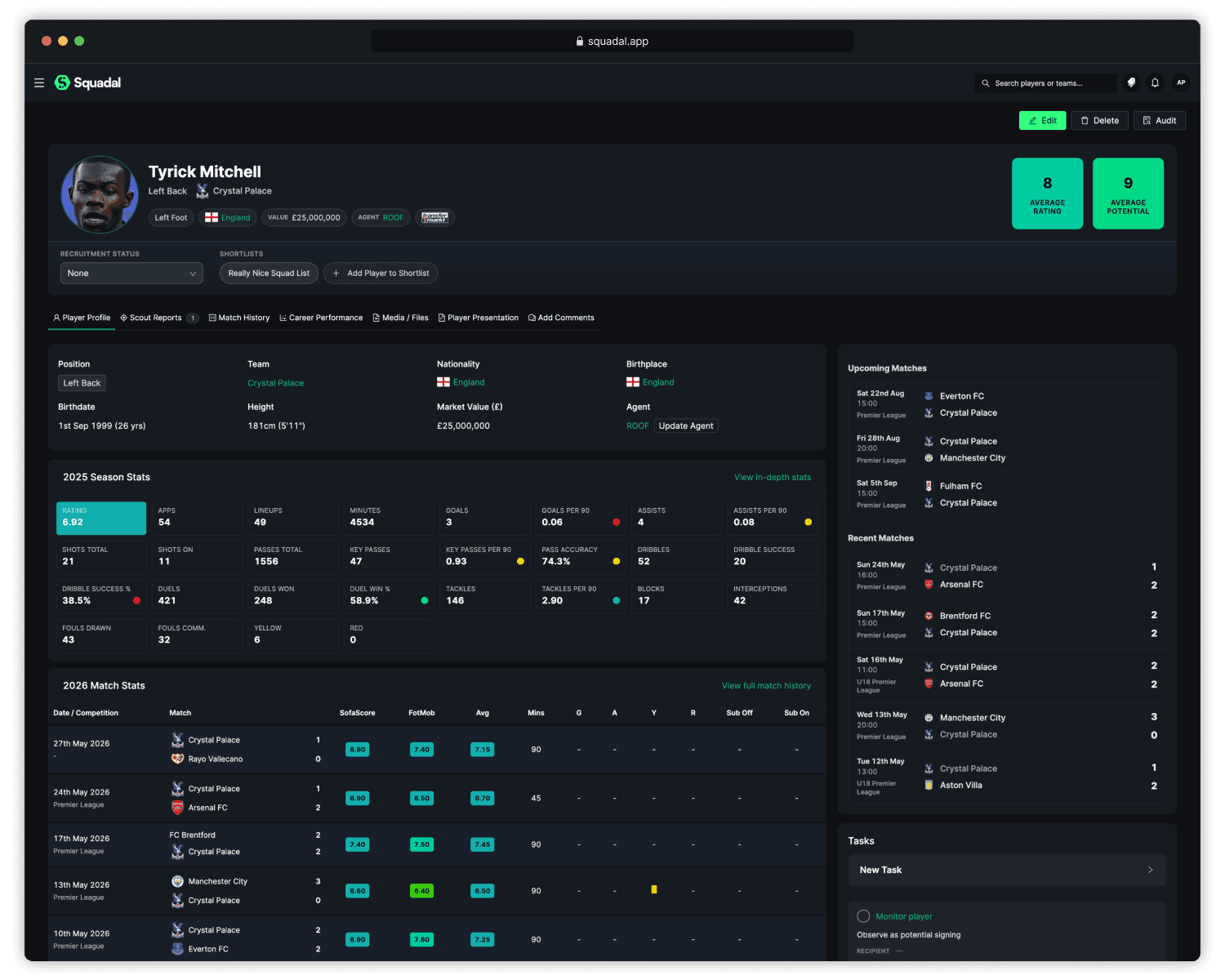
Task: Expand the New Task row
Action: 1007,870
